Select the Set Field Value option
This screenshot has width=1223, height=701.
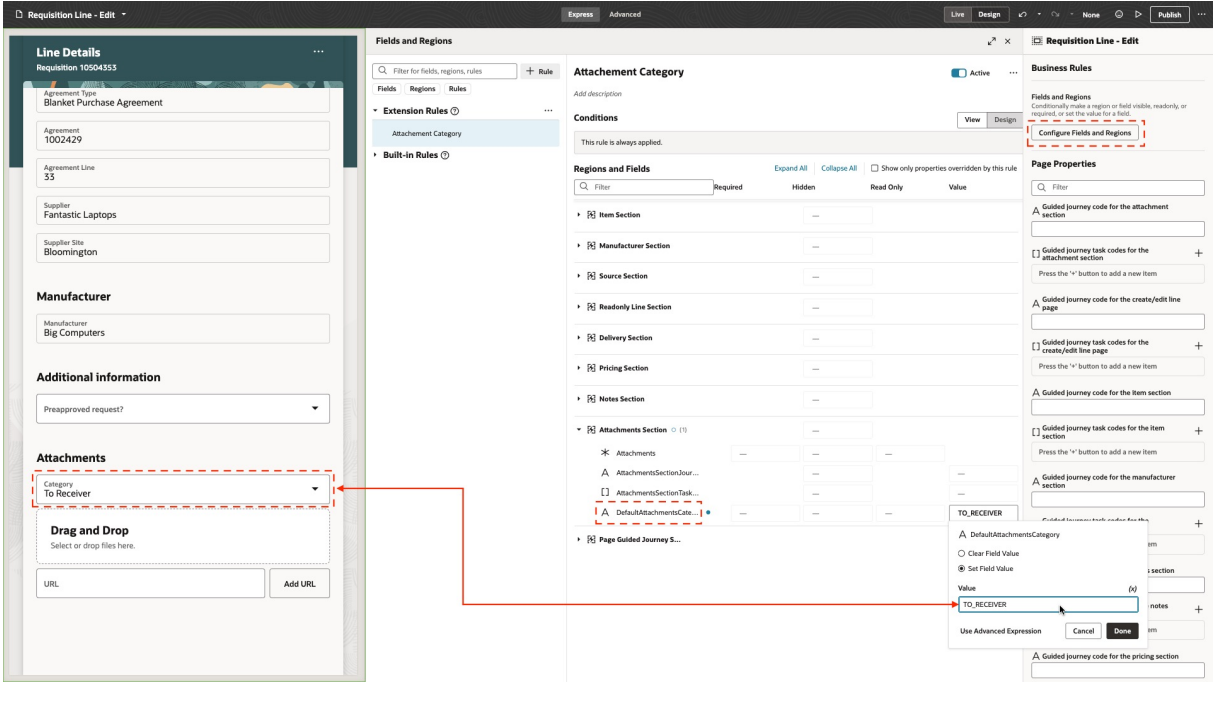pyautogui.click(x=963, y=568)
